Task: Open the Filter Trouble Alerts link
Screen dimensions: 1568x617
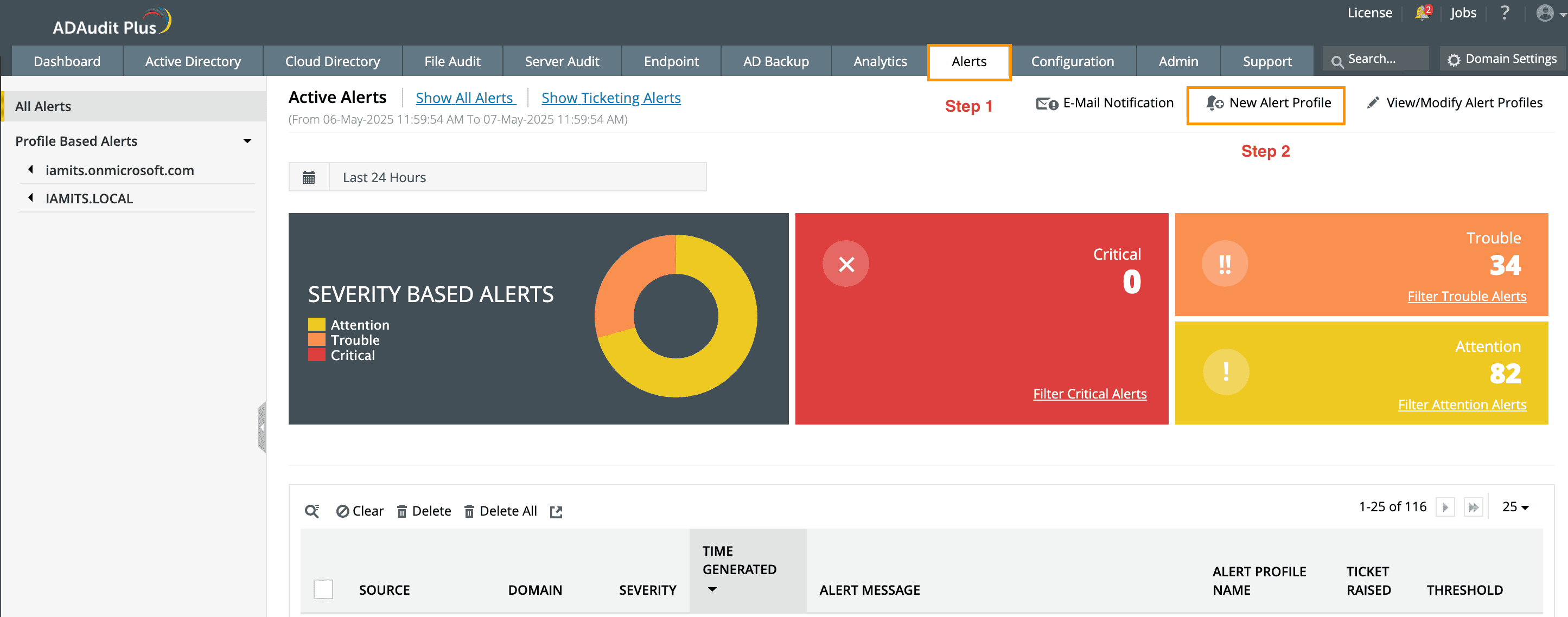Action: tap(1467, 295)
